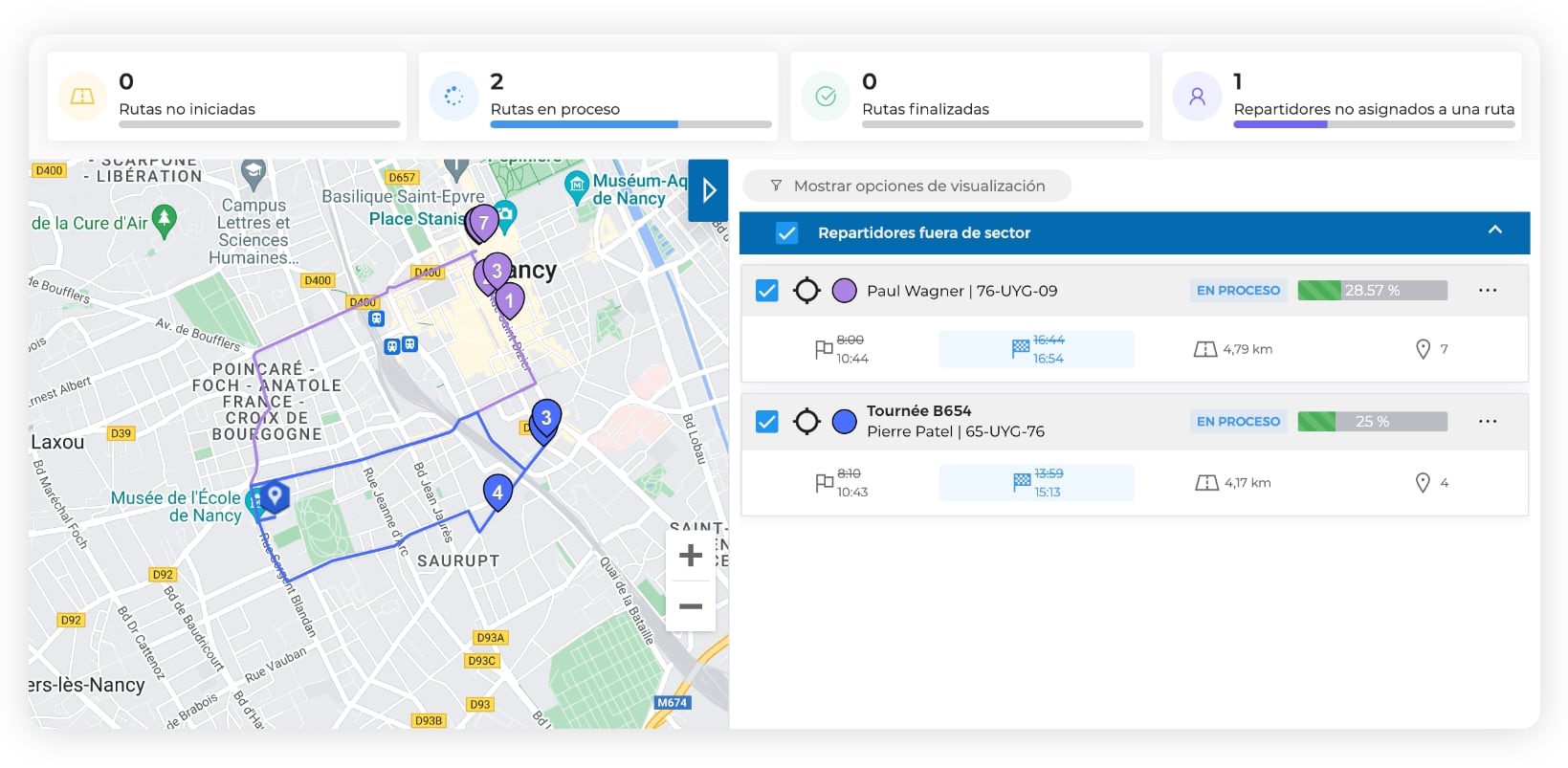Screen dimensions: 1568x768
Task: Select the Rutas en proceso summary card
Action: 598,97
